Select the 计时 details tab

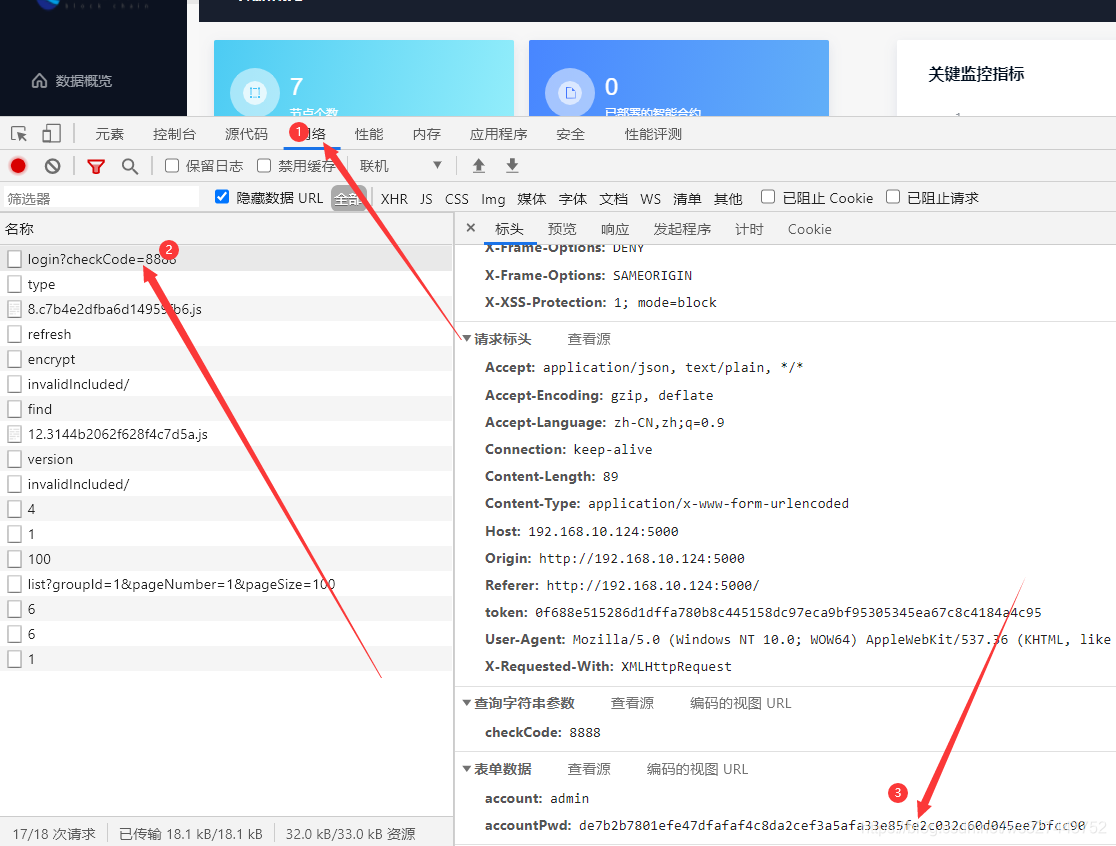[x=749, y=229]
